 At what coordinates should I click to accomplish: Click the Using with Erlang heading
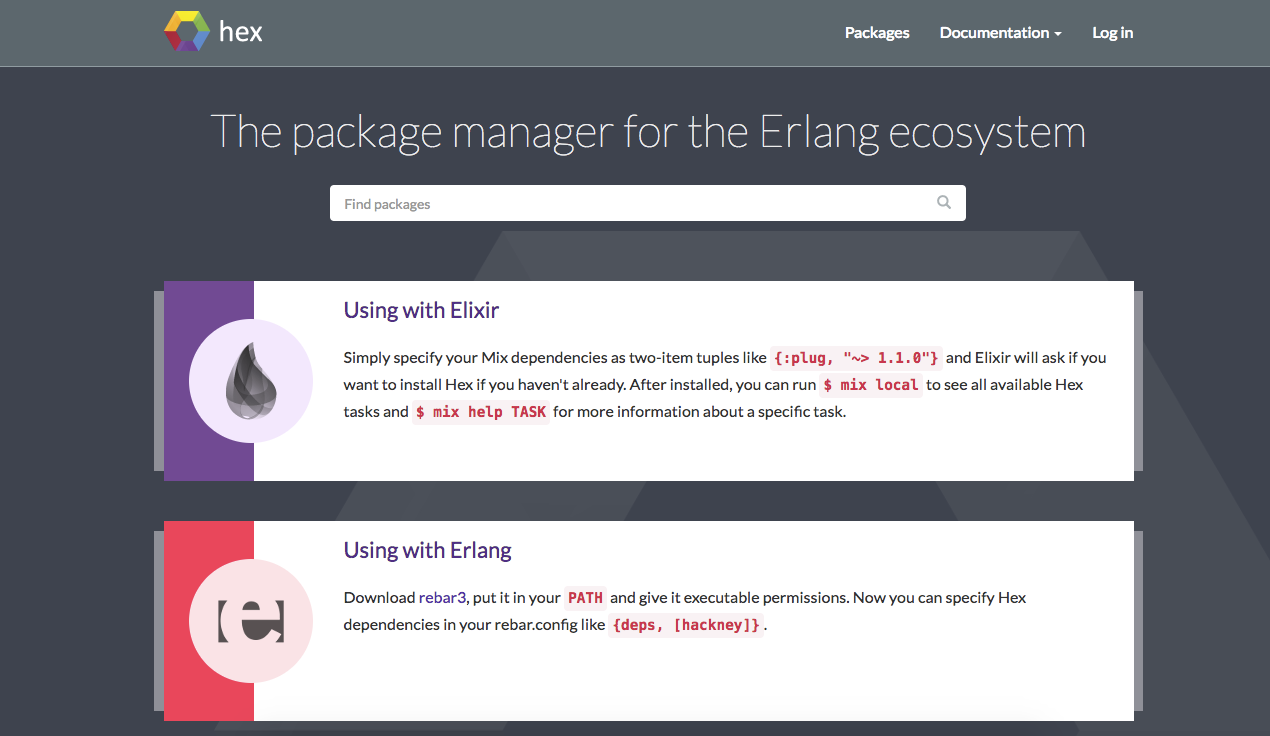point(427,550)
